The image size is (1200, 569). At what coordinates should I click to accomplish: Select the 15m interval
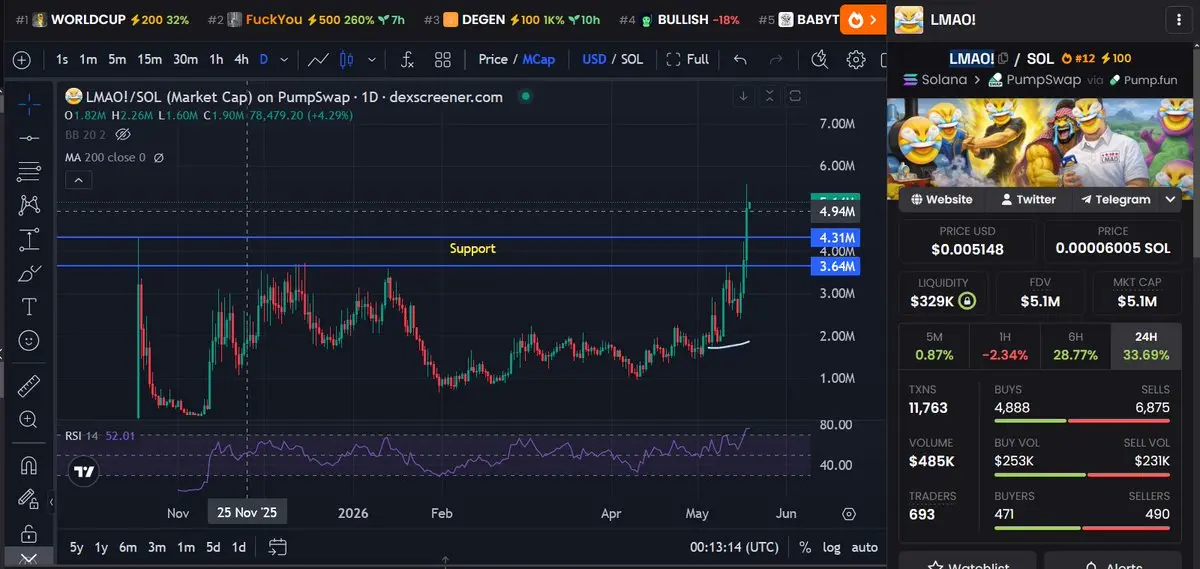coord(150,60)
